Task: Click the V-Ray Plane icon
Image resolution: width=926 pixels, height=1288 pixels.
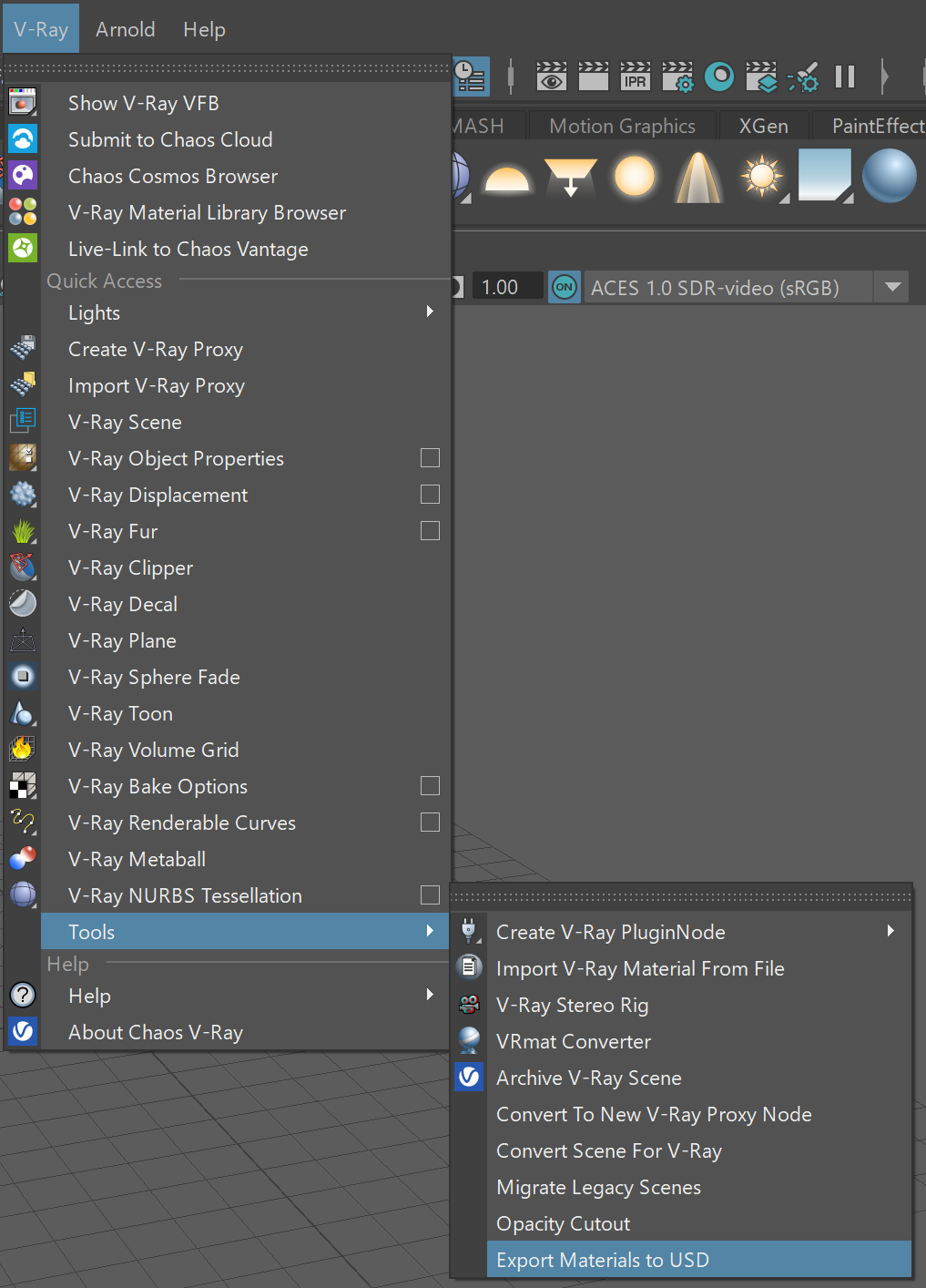Action: [23, 639]
